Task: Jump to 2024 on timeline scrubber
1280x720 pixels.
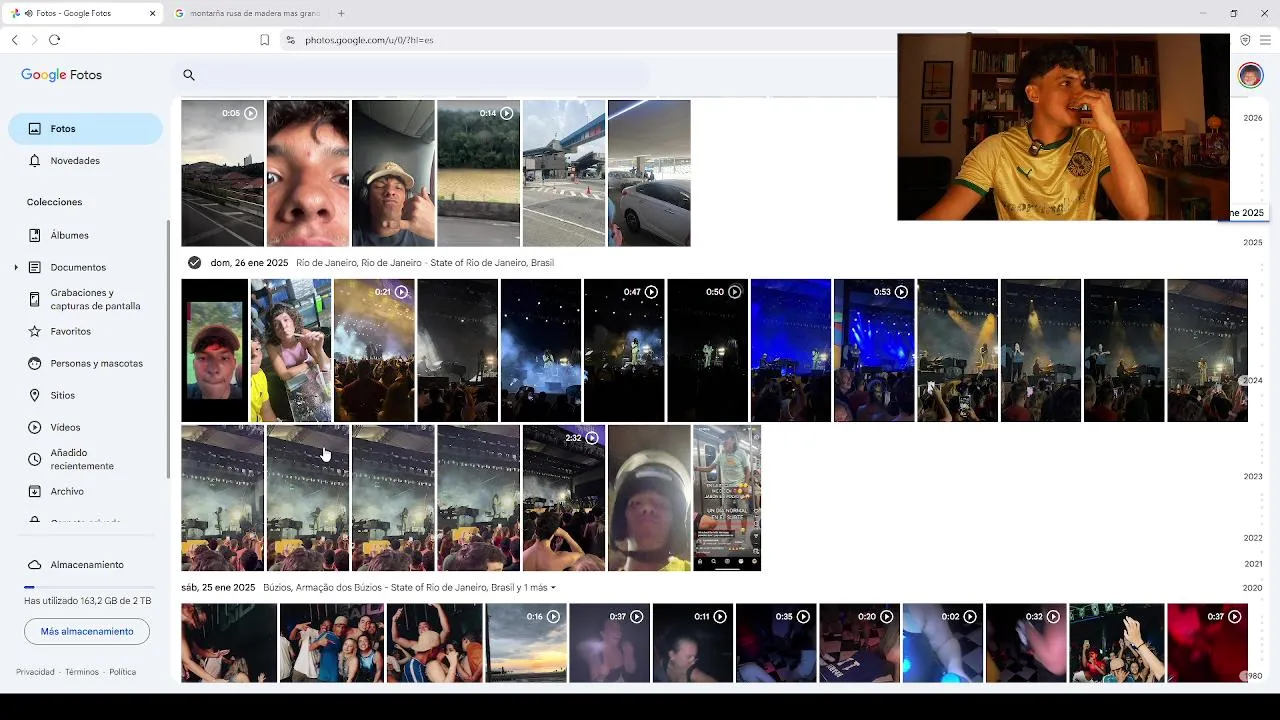Action: (x=1253, y=380)
